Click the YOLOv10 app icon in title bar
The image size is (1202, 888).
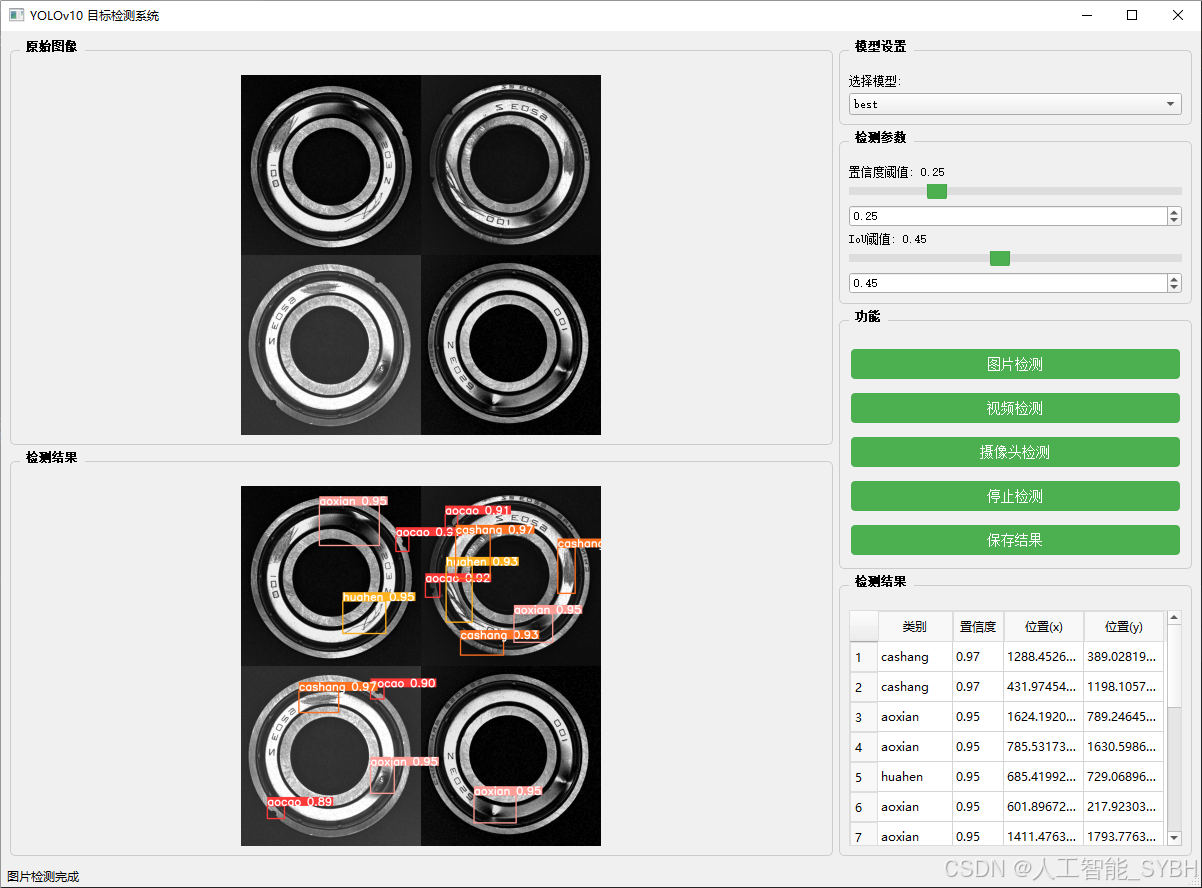click(x=16, y=15)
